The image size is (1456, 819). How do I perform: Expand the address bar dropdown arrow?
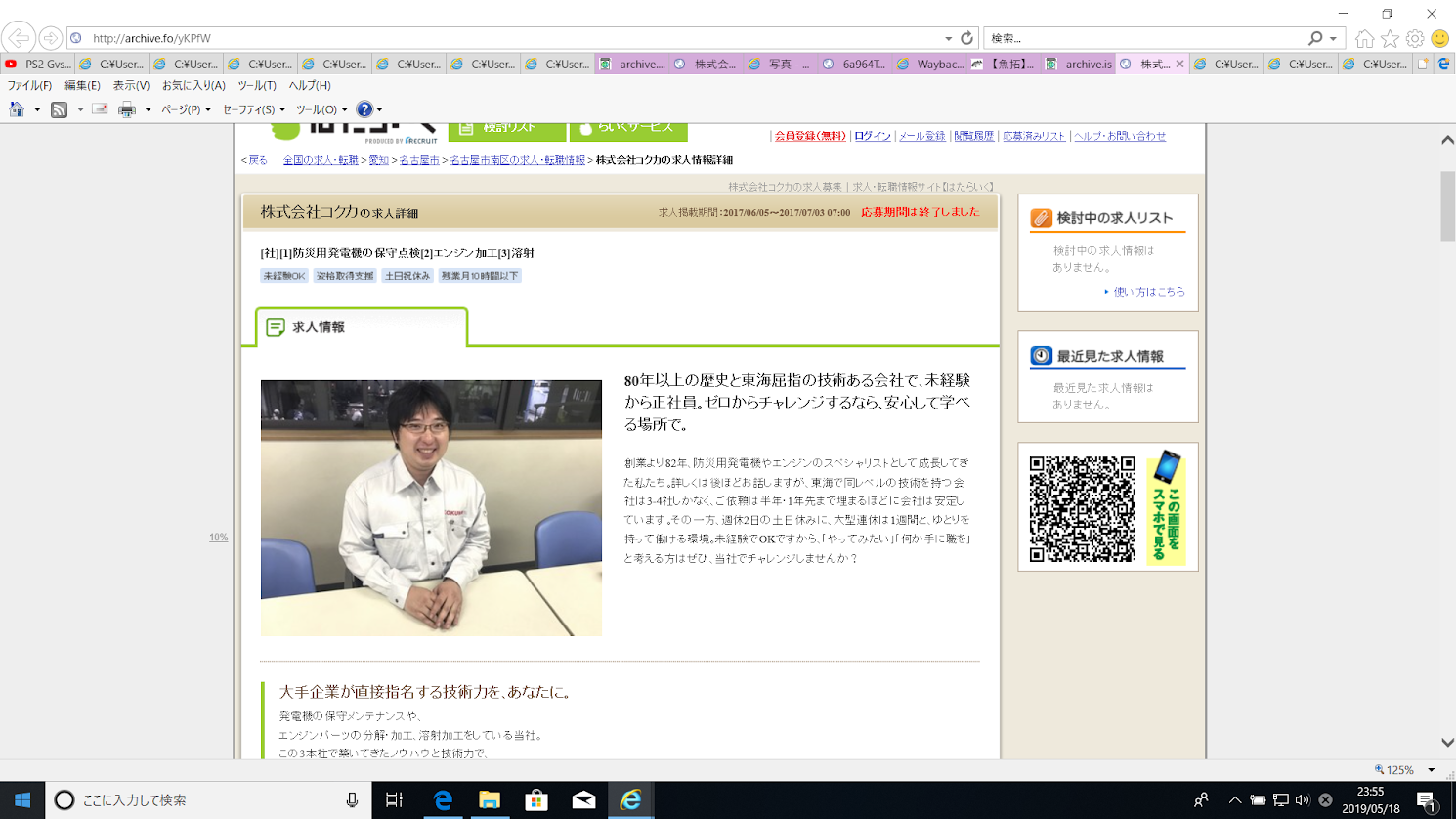coord(948,38)
